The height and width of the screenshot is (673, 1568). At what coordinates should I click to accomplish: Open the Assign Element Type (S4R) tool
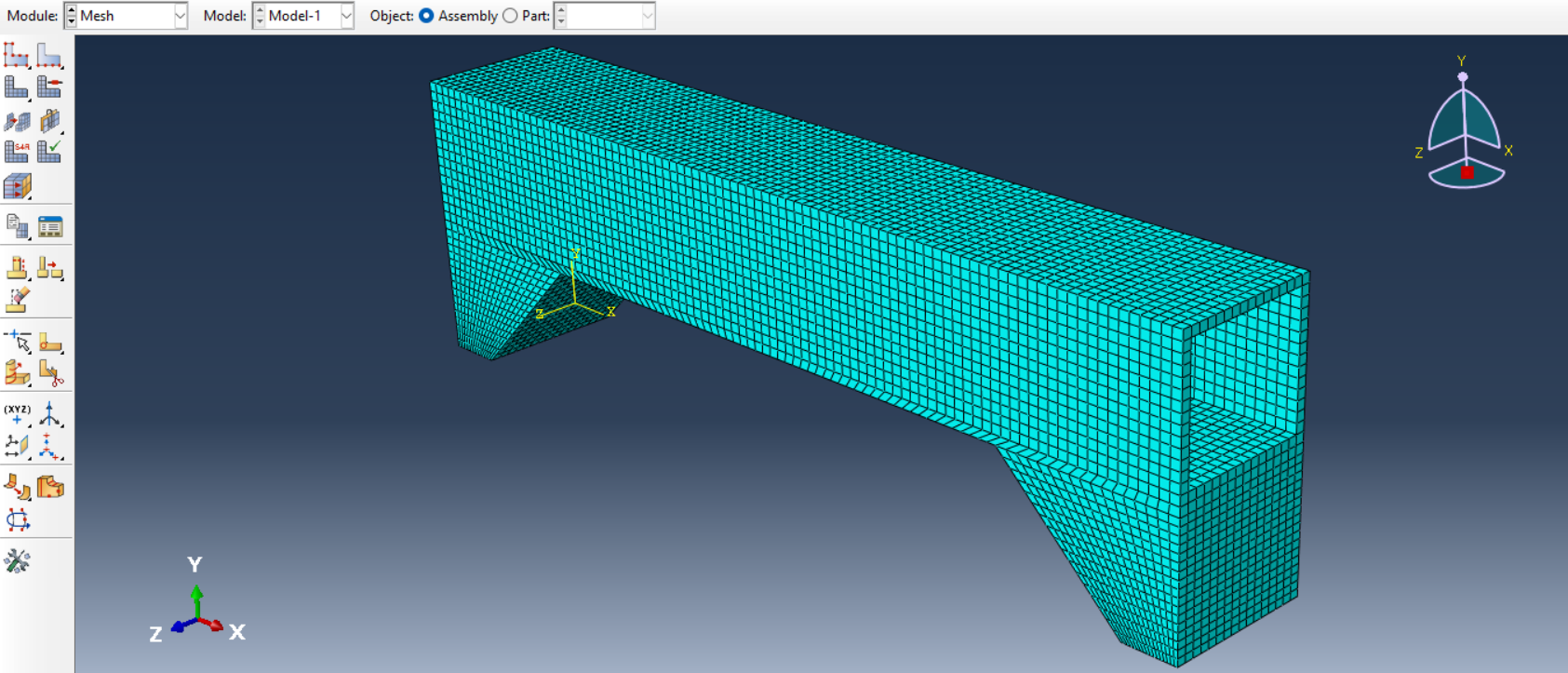coord(17,151)
